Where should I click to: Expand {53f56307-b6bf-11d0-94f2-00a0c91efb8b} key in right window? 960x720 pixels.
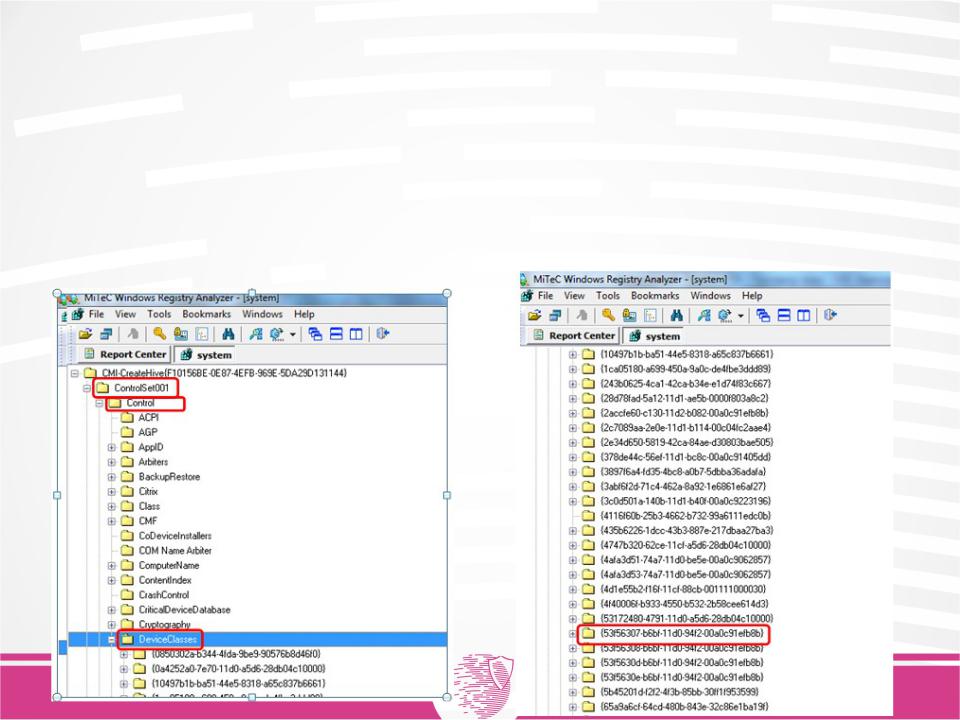pos(572,634)
